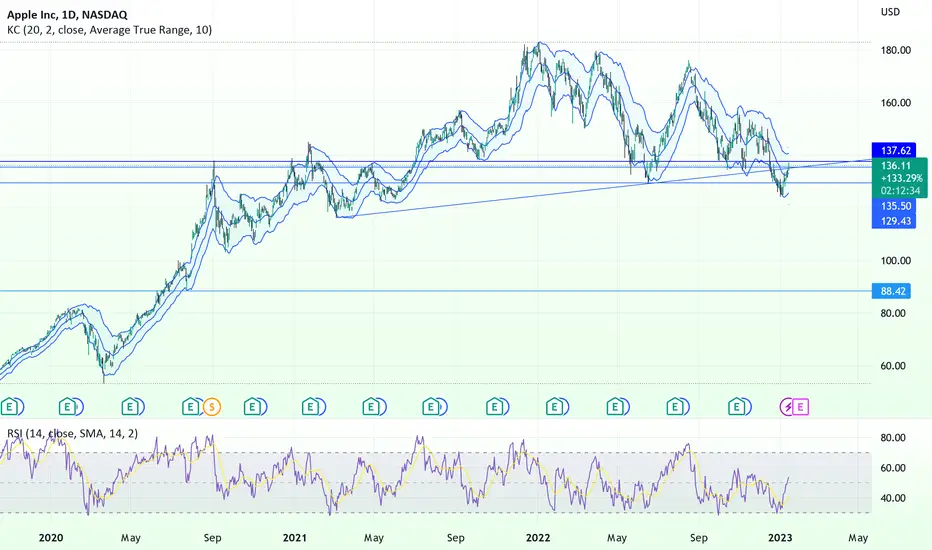This screenshot has height=550, width=932.
Task: Open the late July 2021 earnings marker
Action: click(432, 407)
